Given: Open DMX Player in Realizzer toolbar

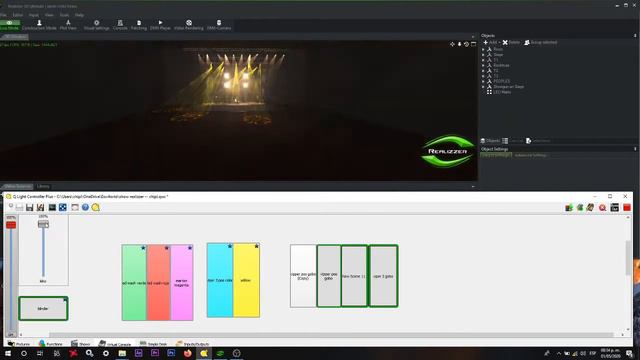Looking at the screenshot, I should pyautogui.click(x=160, y=25).
